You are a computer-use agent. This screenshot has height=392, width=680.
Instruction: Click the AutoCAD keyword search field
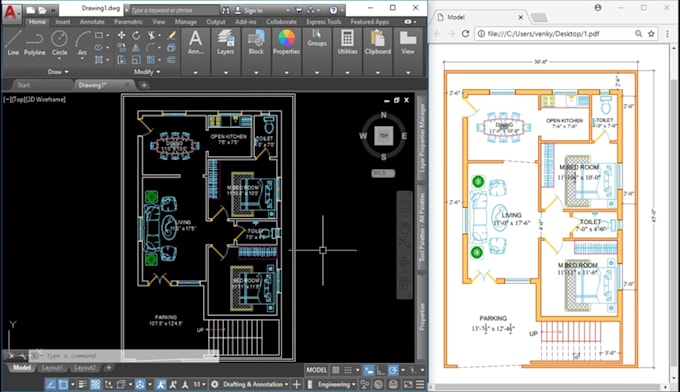tap(175, 10)
